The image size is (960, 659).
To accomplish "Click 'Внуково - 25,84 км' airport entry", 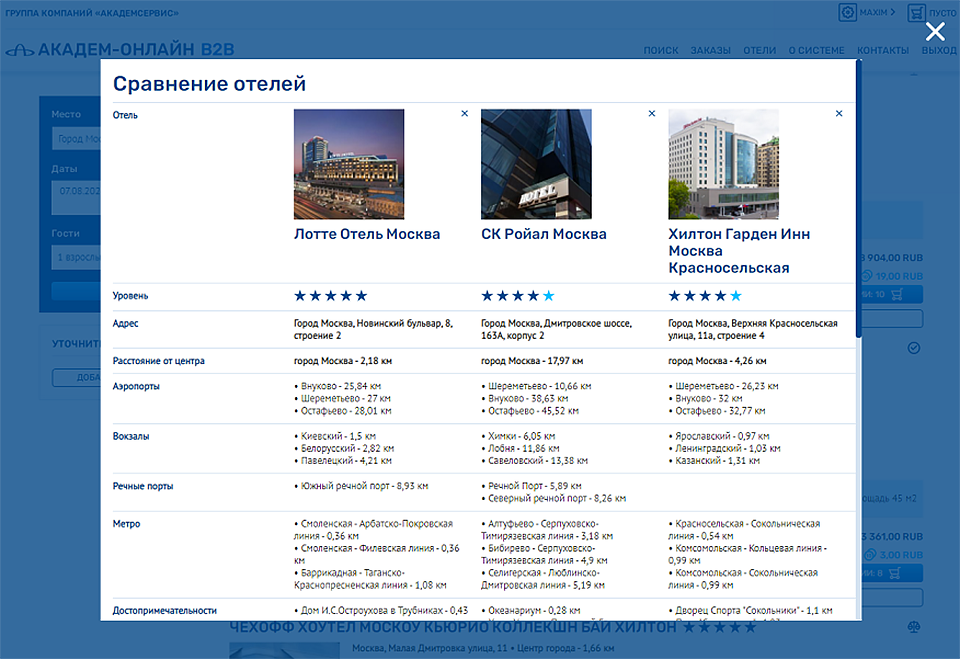I will click(x=340, y=386).
